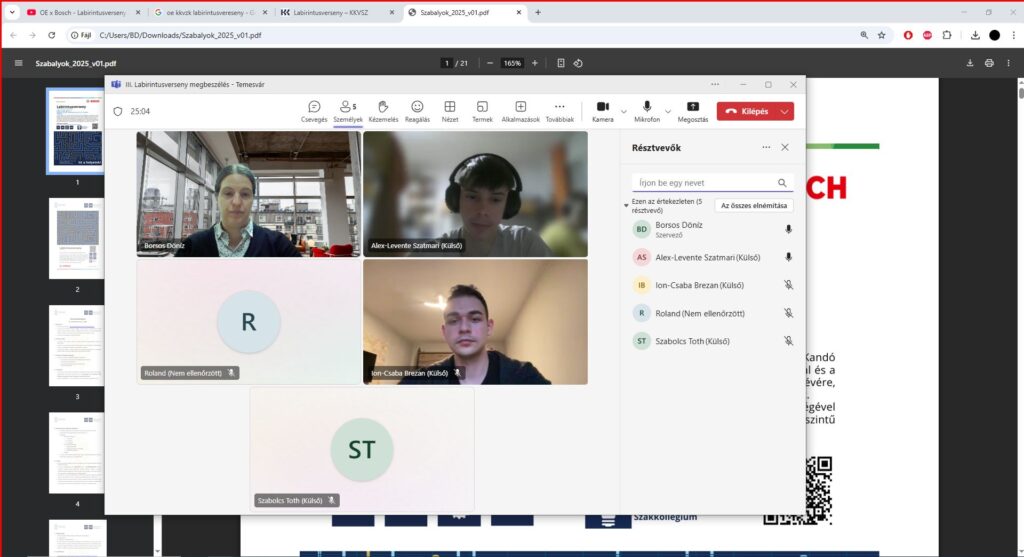Toggle the Mikrofon mute state

tap(647, 110)
